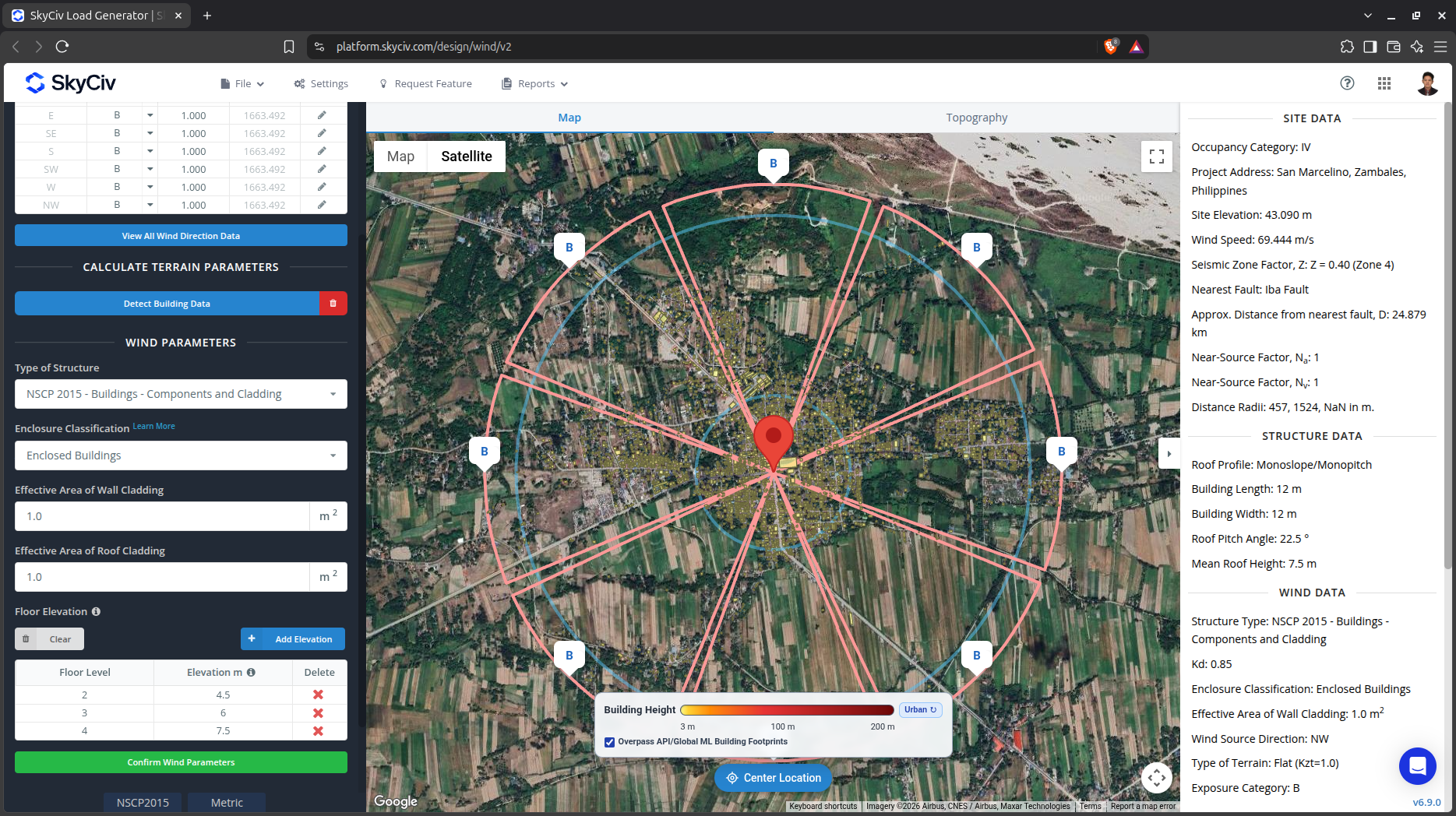Delete floor level 3 with red X
This screenshot has width=1456, height=816.
tap(318, 713)
